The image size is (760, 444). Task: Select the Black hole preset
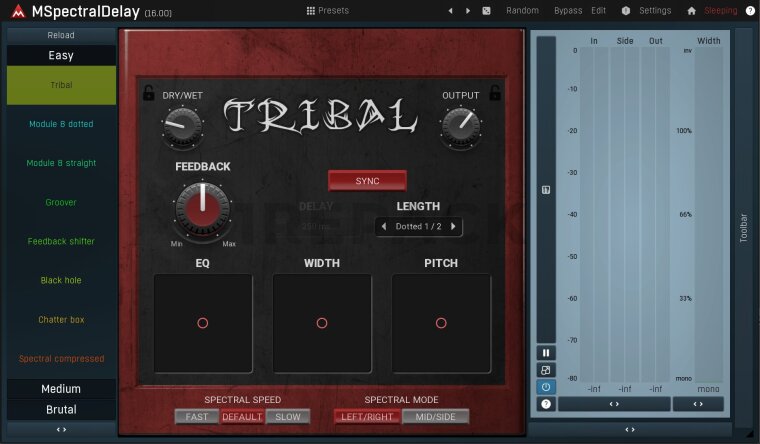point(61,280)
